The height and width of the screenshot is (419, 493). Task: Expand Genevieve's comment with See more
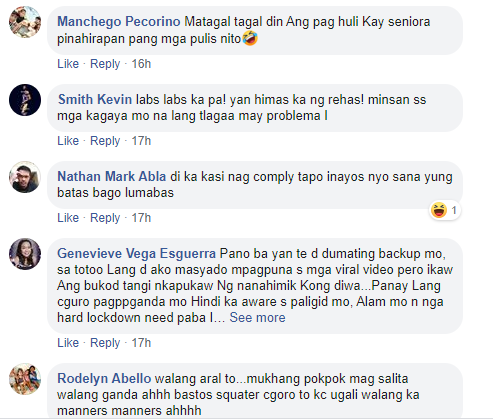[x=257, y=317]
